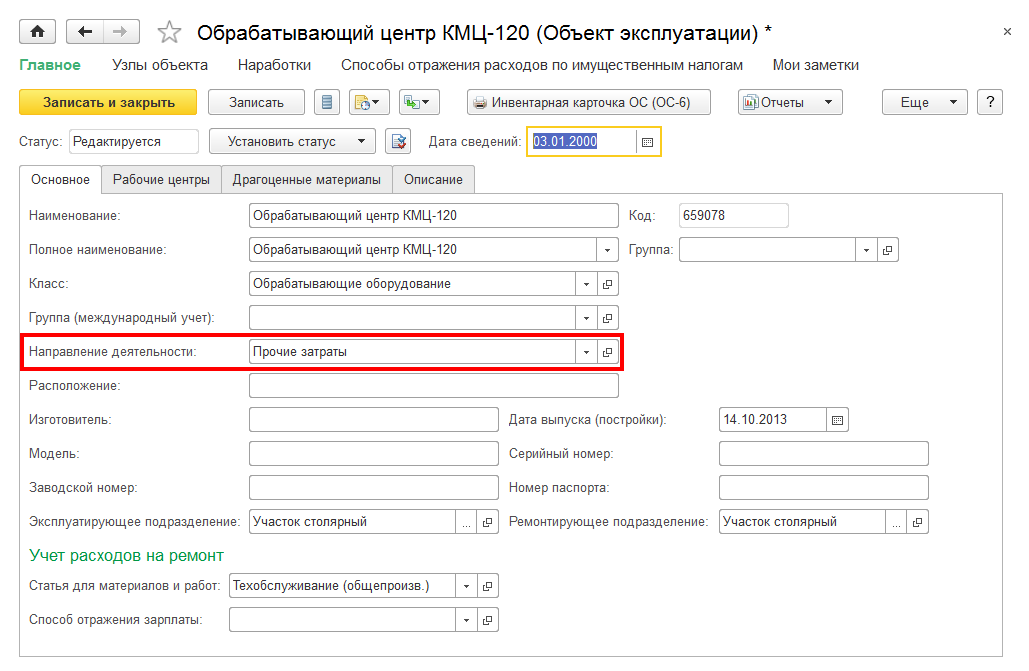Click into the Наименование field
Viewport: 1029px width, 671px height.
[434, 216]
